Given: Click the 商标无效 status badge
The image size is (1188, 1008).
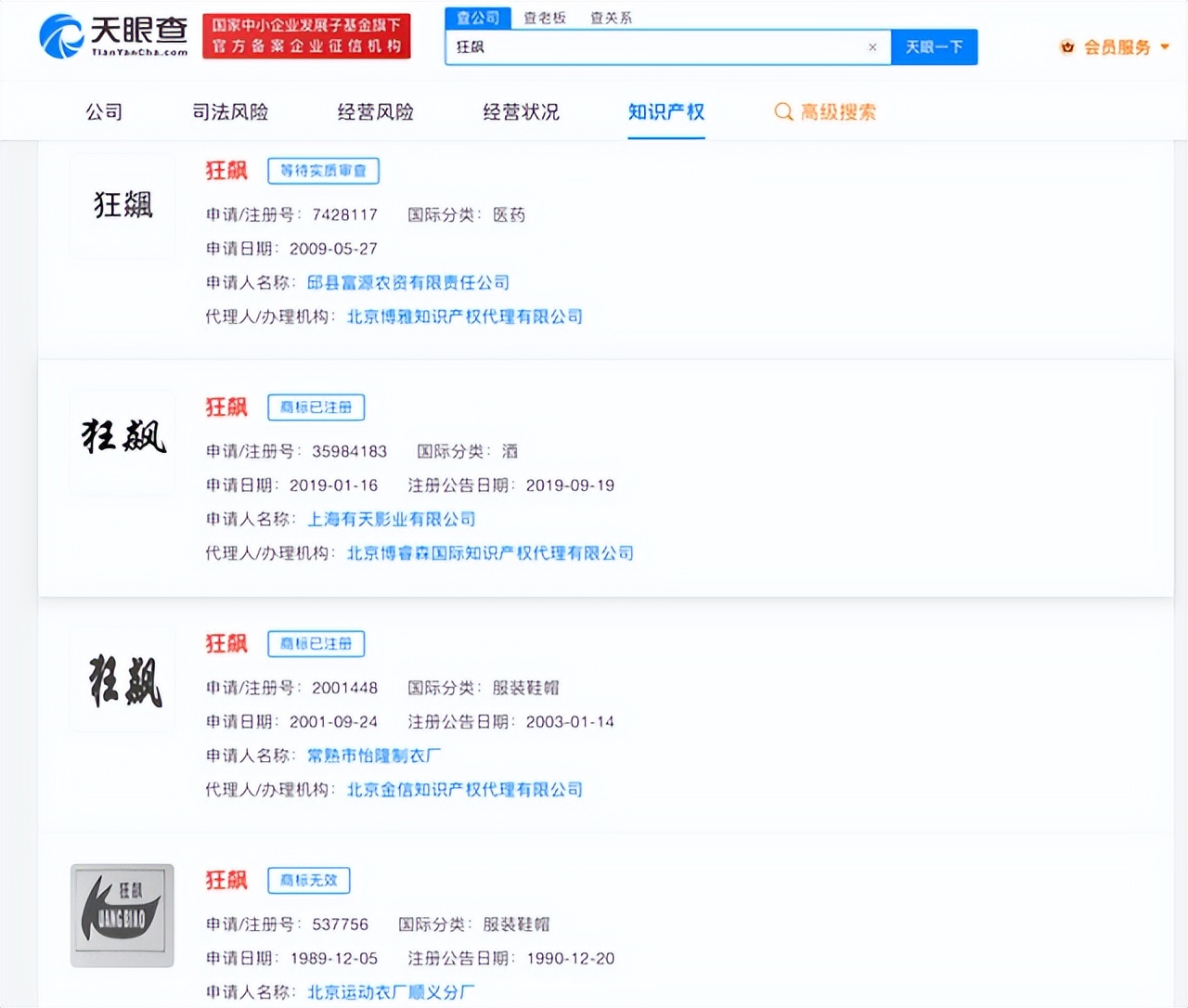Looking at the screenshot, I should point(307,880).
